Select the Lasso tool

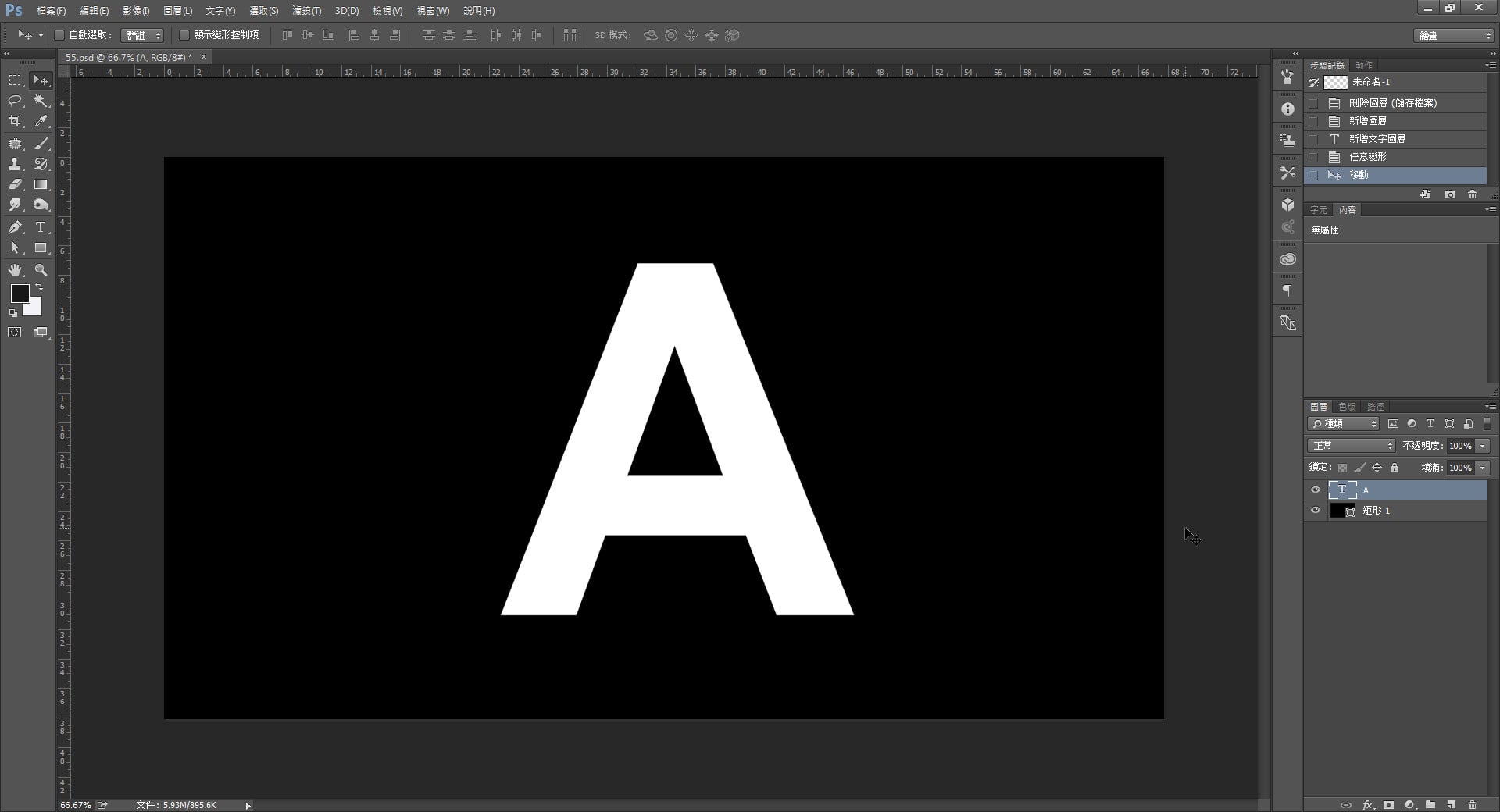coord(15,101)
